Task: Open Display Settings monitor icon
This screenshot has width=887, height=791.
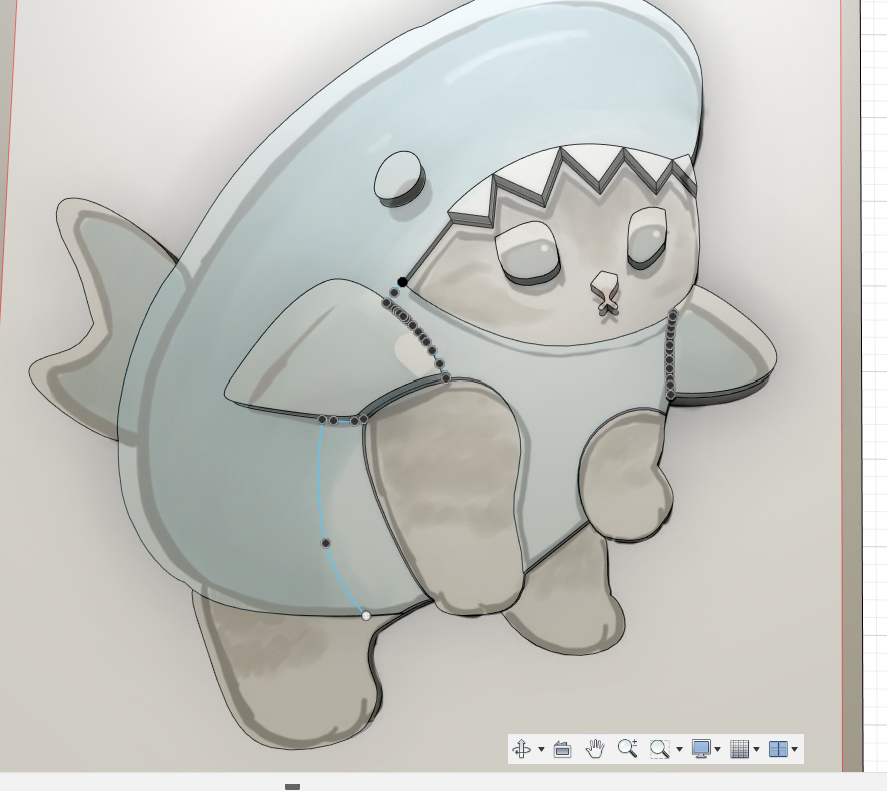Action: click(x=701, y=749)
